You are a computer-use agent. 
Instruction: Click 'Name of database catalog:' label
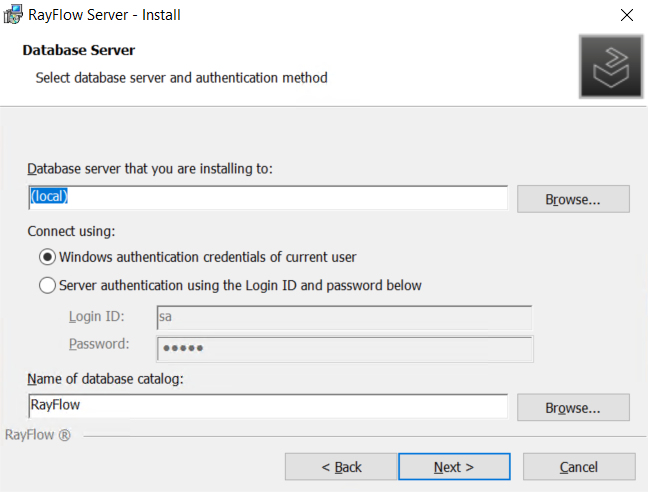(105, 379)
